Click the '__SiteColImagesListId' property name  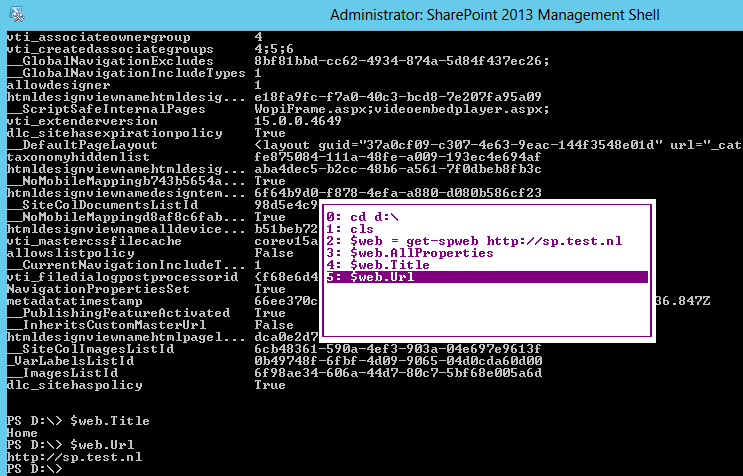point(90,349)
